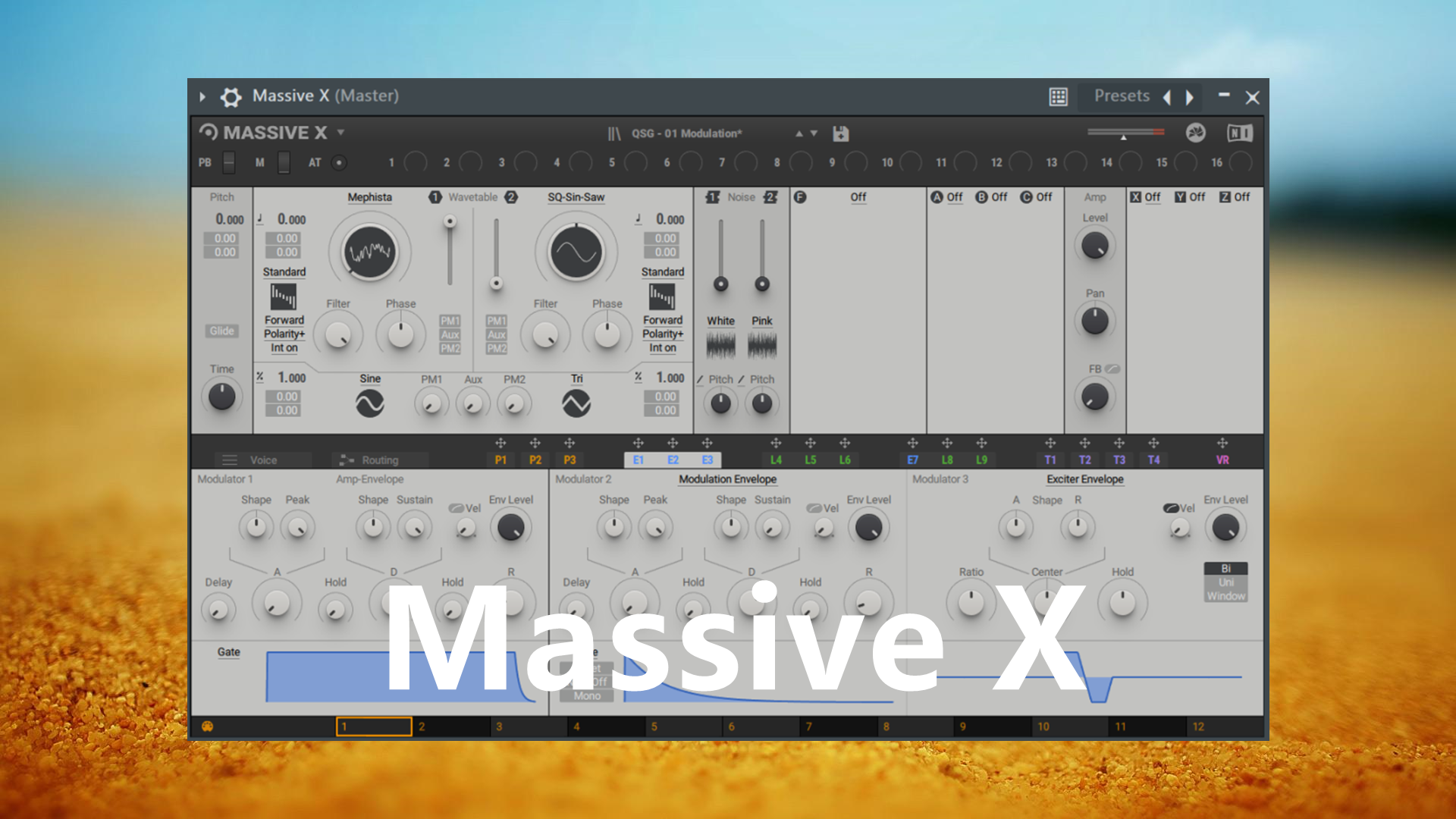Click oscillator 2 Standard mode icon
This screenshot has width=1456, height=819.
tap(662, 297)
